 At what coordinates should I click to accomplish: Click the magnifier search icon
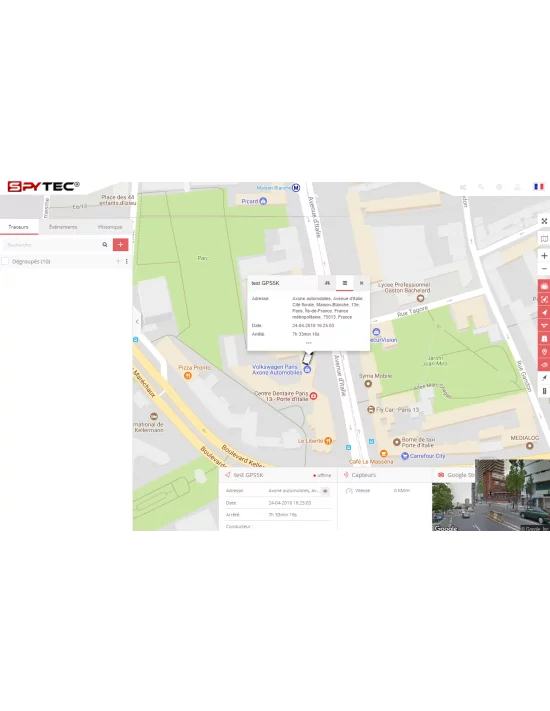tap(105, 245)
